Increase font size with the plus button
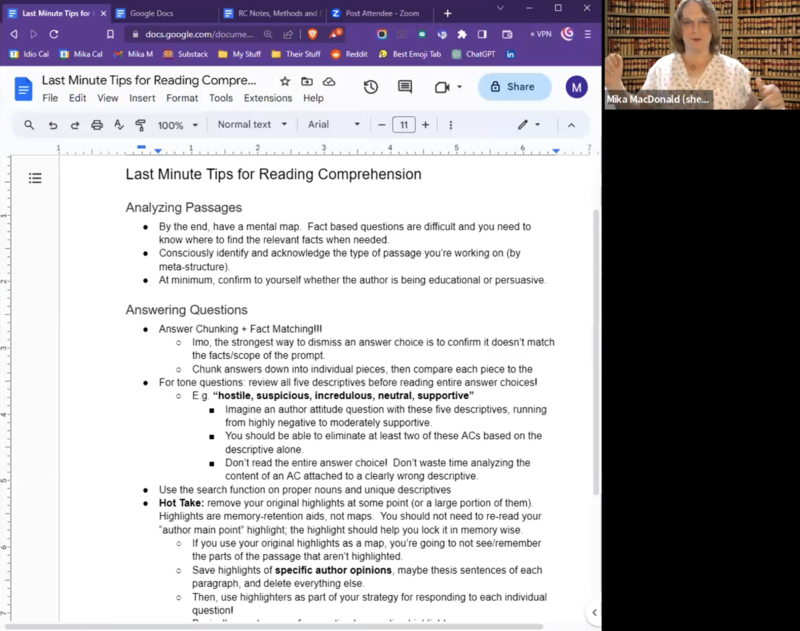800x631 pixels. click(425, 125)
